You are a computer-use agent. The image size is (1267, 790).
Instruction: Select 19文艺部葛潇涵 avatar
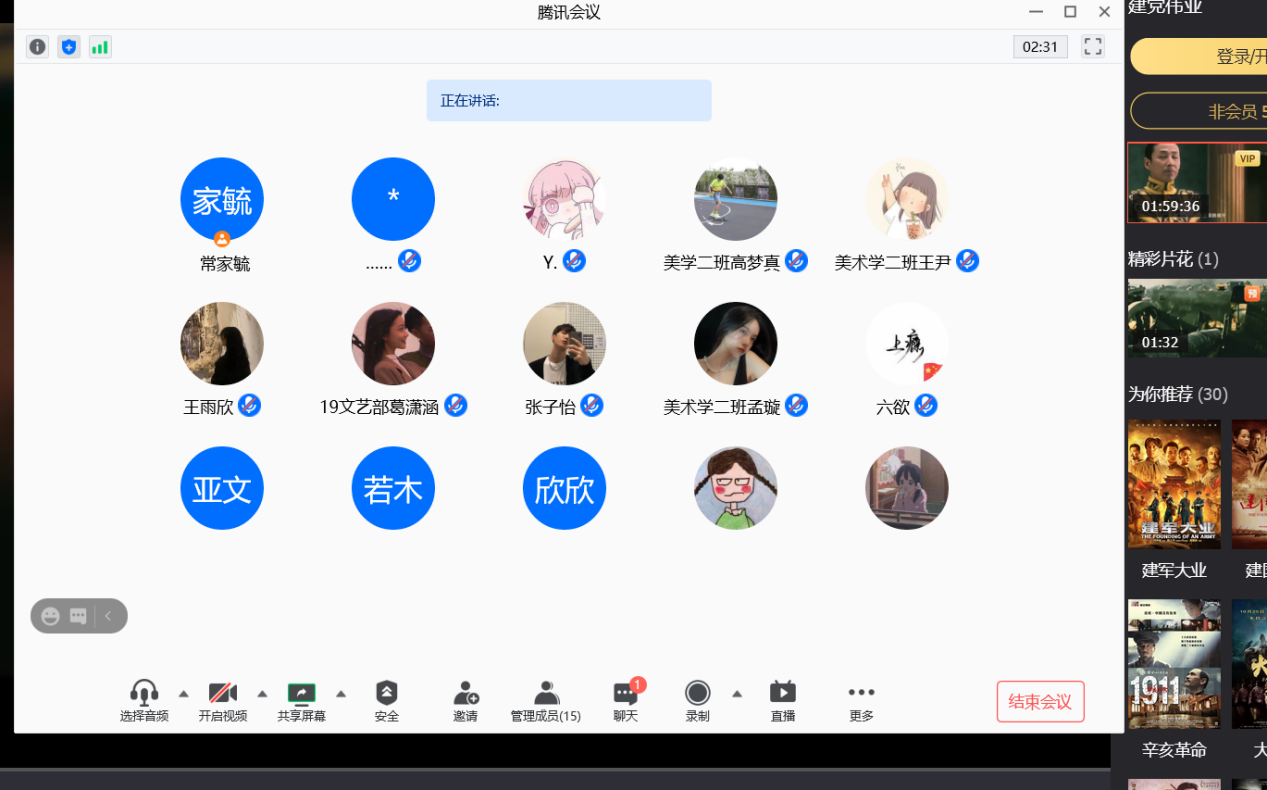[393, 343]
